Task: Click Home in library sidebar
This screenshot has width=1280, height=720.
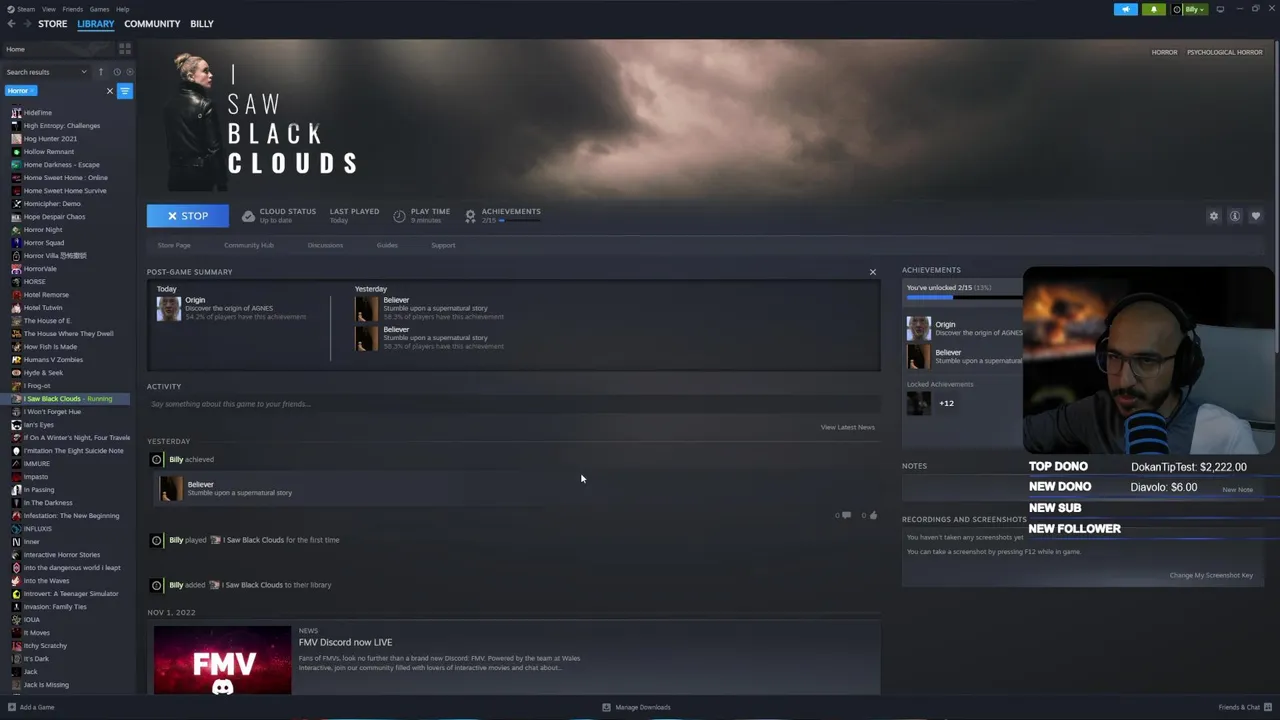Action: [x=16, y=49]
